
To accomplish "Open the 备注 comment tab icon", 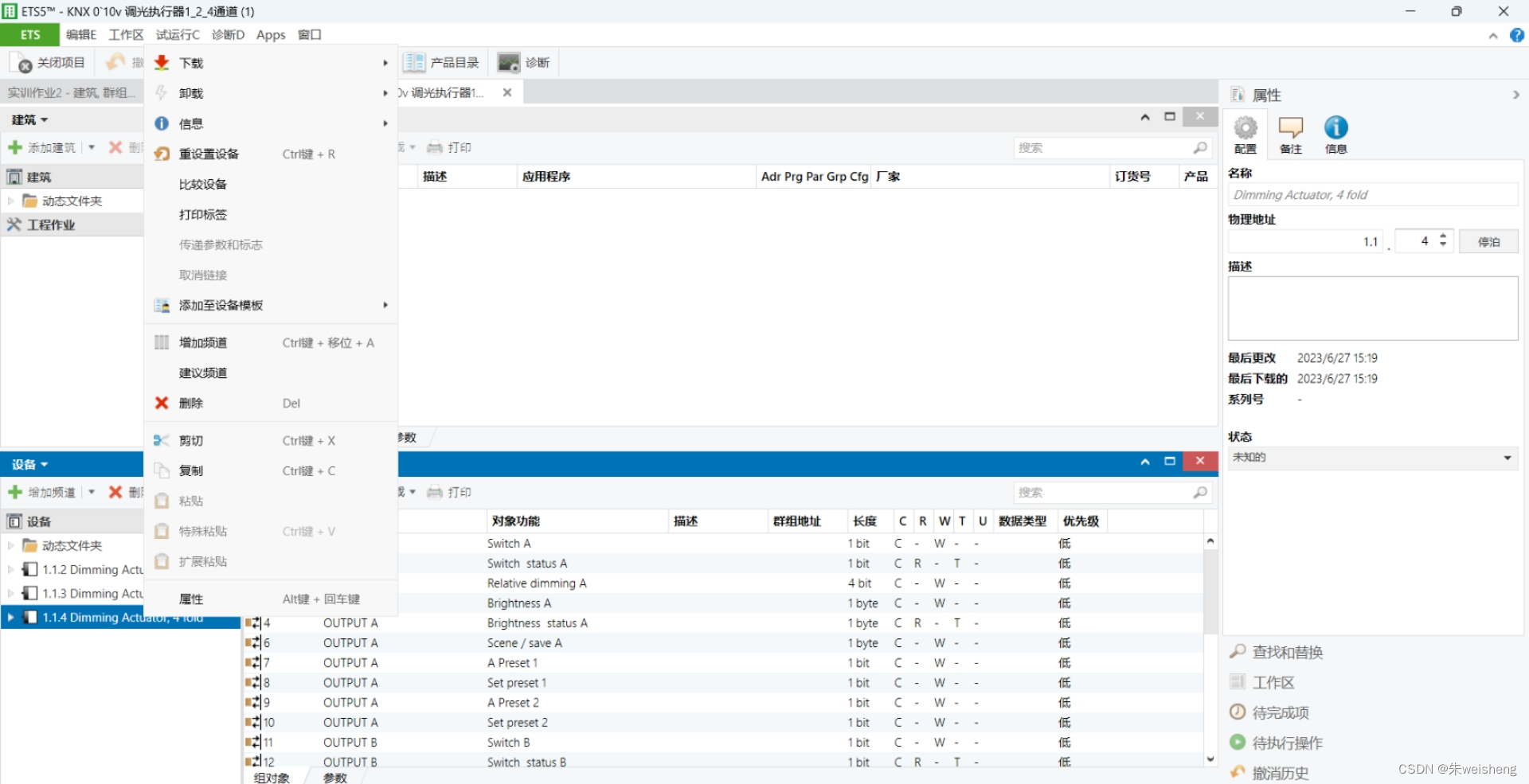I will (1291, 128).
